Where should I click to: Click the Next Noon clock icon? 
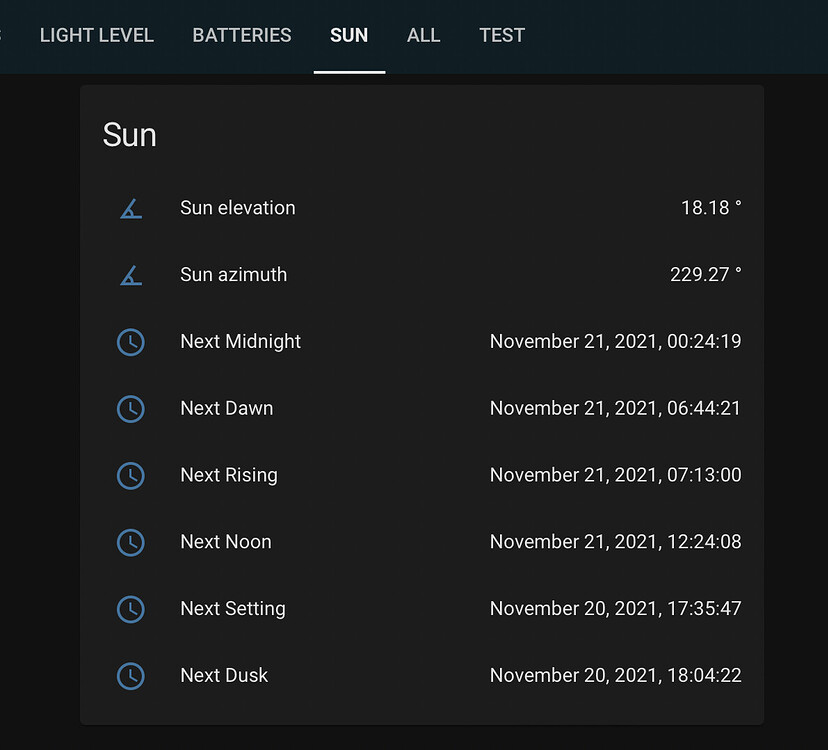click(131, 543)
